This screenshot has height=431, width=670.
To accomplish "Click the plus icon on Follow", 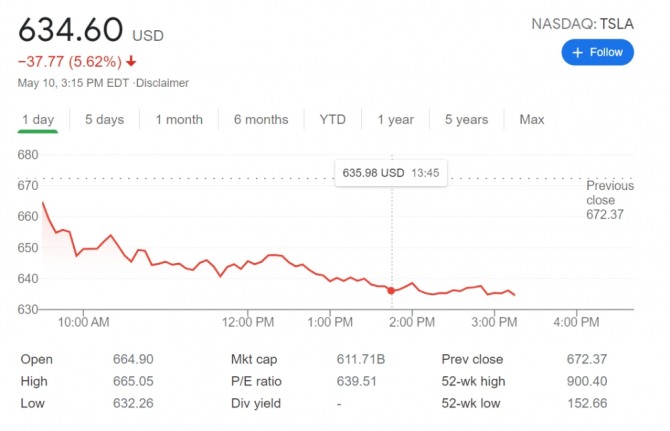I will click(x=576, y=52).
